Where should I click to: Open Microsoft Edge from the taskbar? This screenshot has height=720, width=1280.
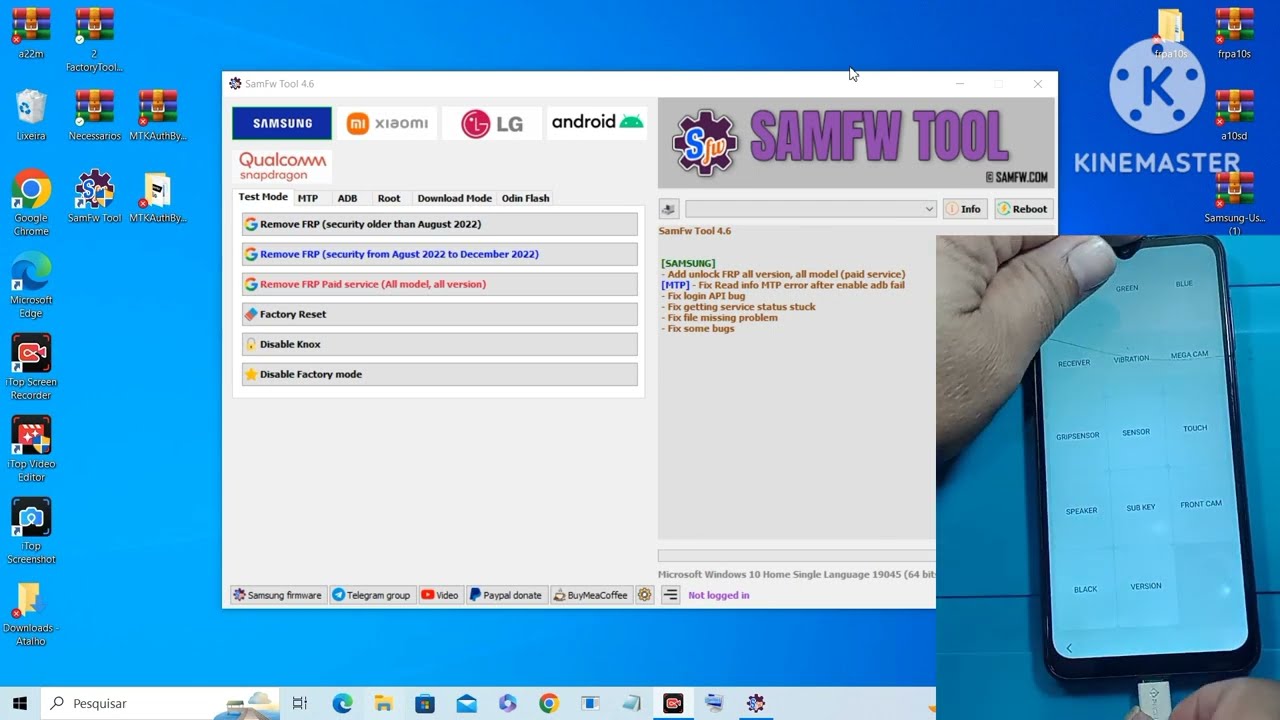[343, 703]
